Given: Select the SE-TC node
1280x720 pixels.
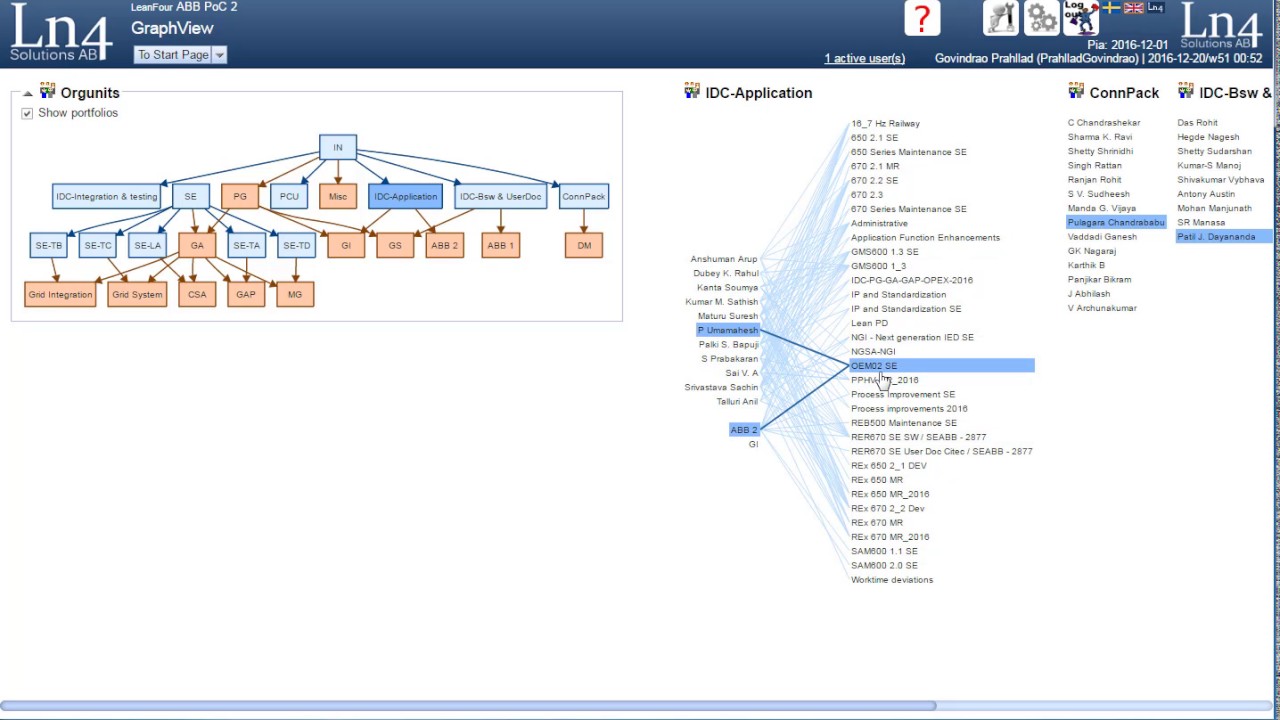Looking at the screenshot, I should point(98,245).
